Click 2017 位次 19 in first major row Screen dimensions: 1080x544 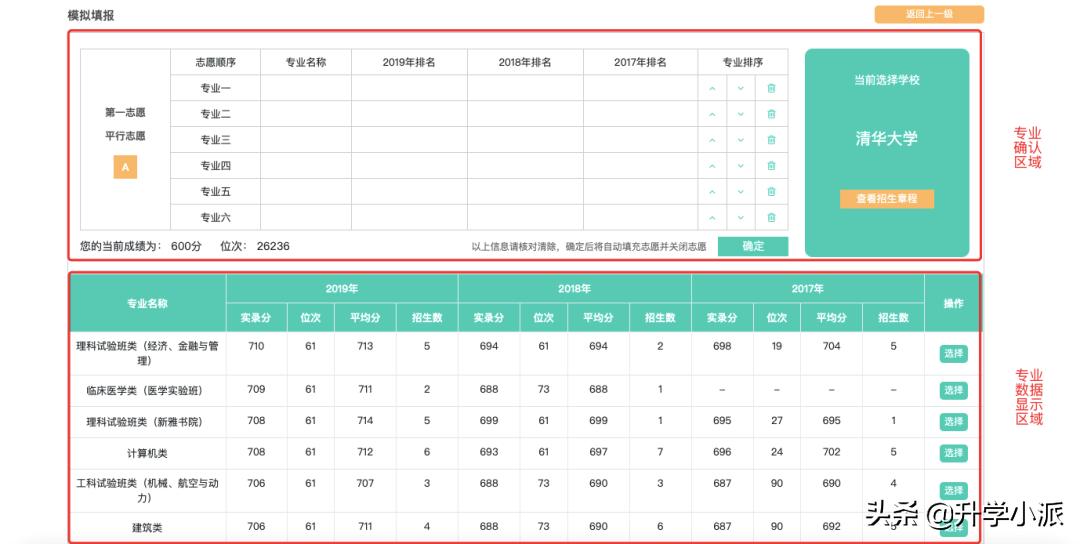777,346
